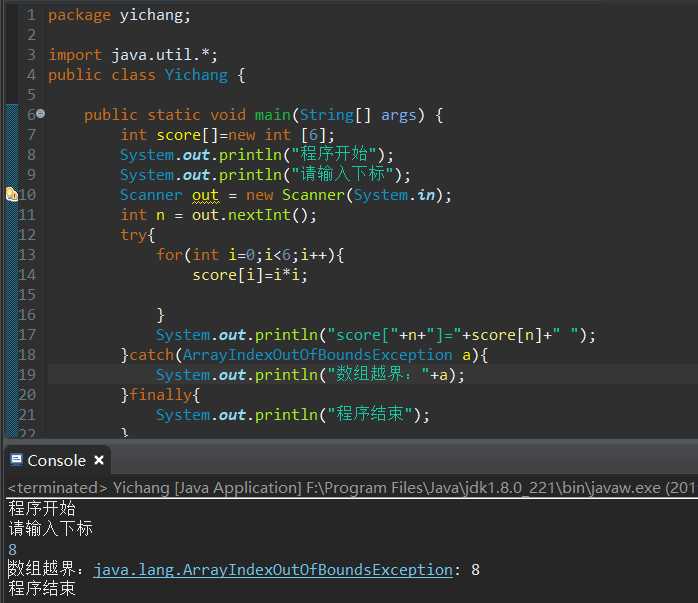The width and height of the screenshot is (698, 603).
Task: Click the 'import java.util.*;' statement
Action: point(133,55)
